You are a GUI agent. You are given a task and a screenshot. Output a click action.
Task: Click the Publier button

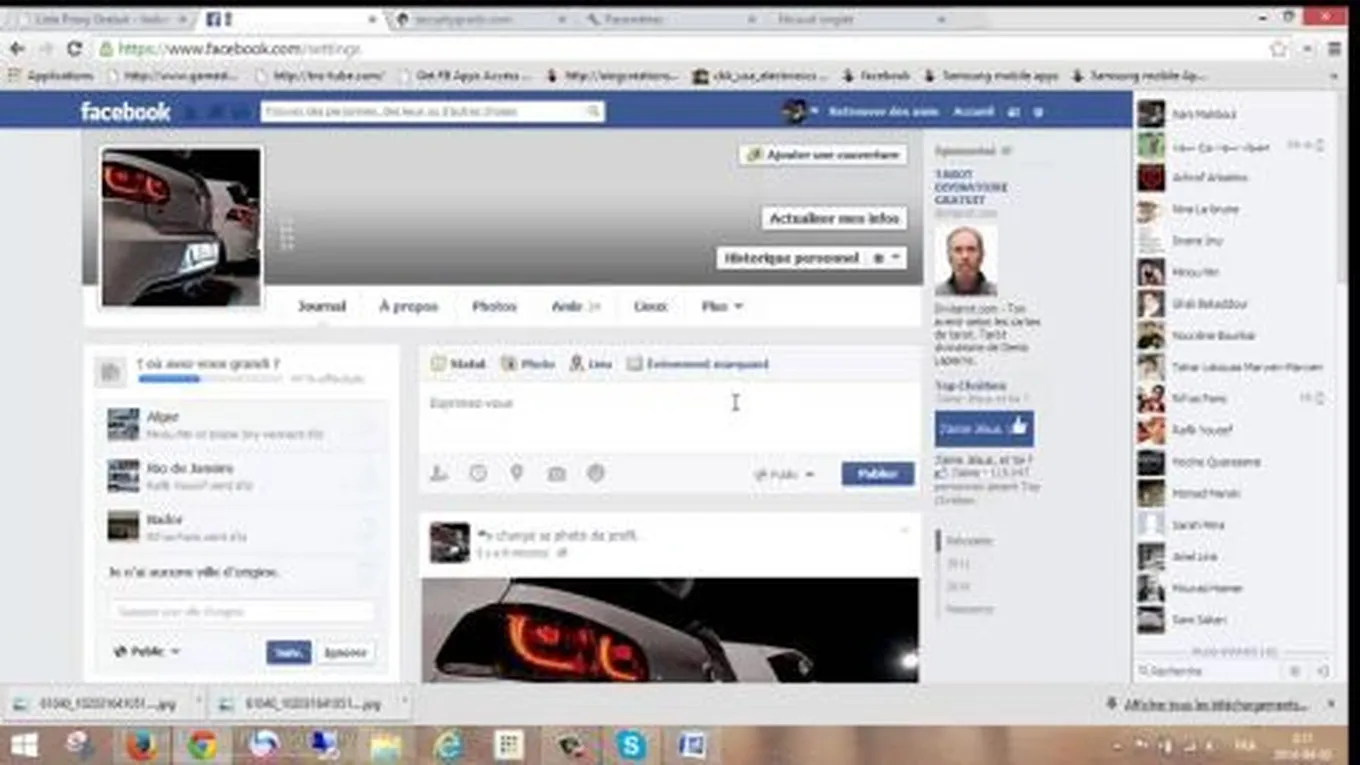pos(877,474)
